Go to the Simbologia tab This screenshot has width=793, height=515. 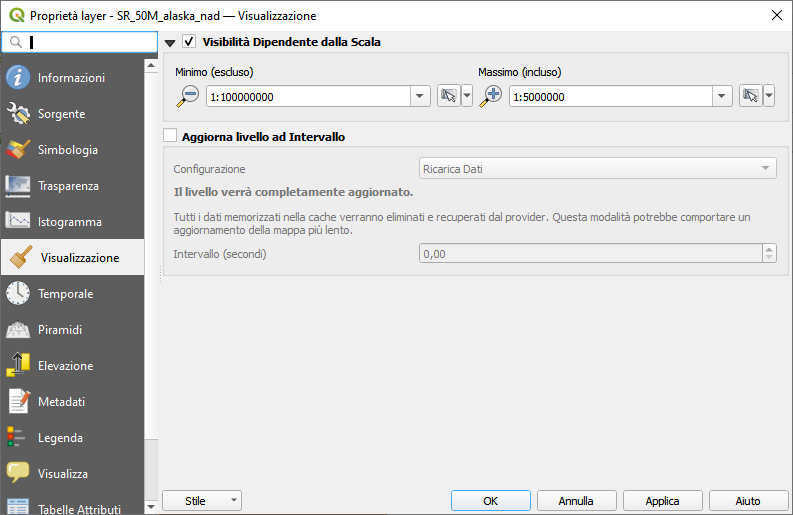72,149
